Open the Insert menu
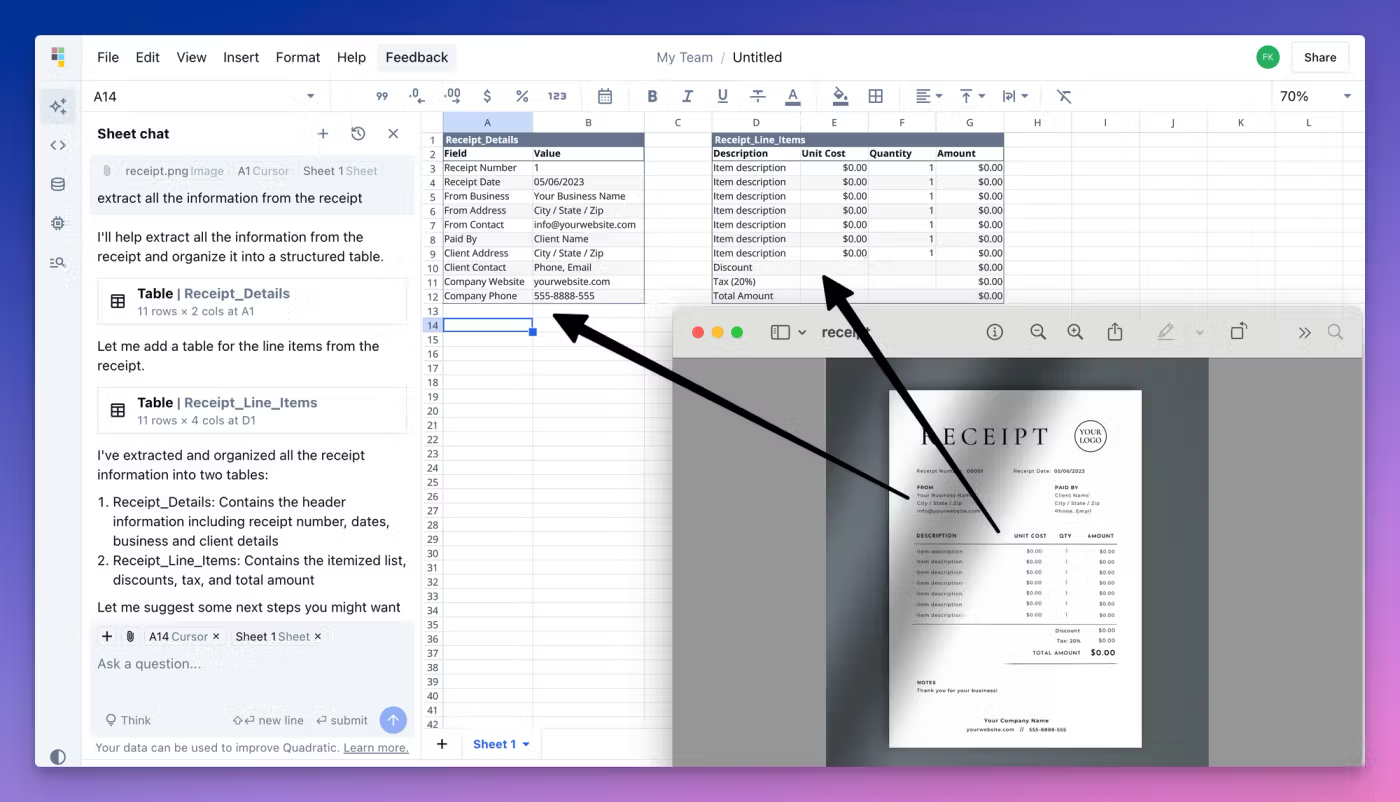 [x=241, y=57]
